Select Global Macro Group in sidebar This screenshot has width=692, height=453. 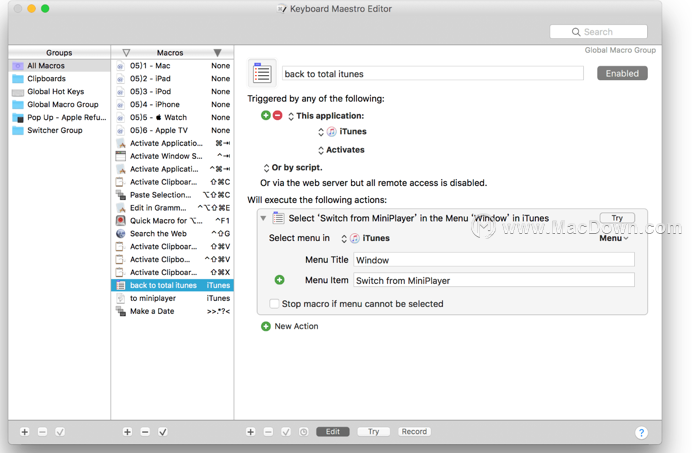click(59, 105)
